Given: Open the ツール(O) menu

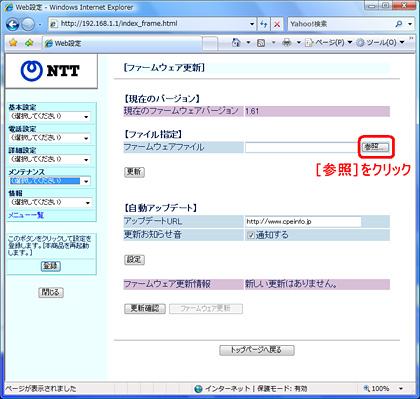Looking at the screenshot, I should [380, 43].
